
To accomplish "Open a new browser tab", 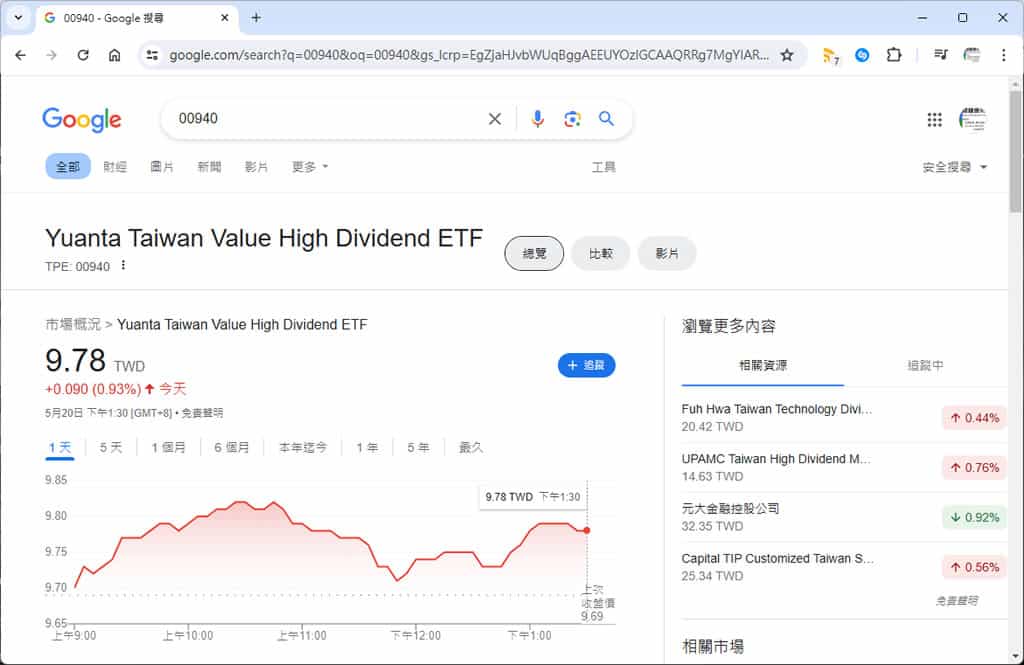I will click(256, 18).
